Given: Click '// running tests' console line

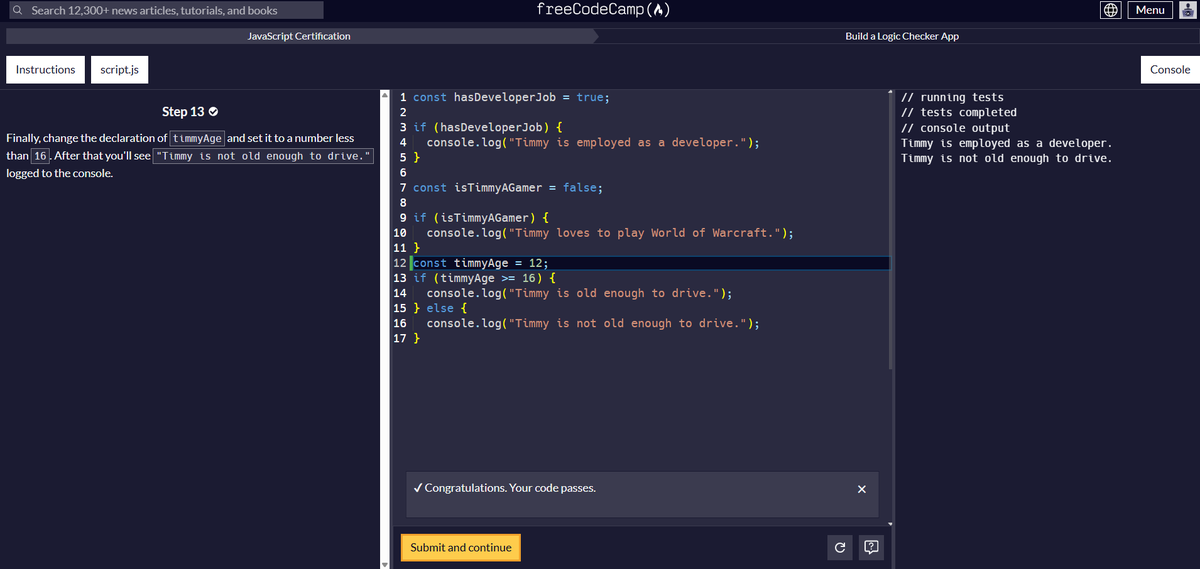Looking at the screenshot, I should coord(952,98).
